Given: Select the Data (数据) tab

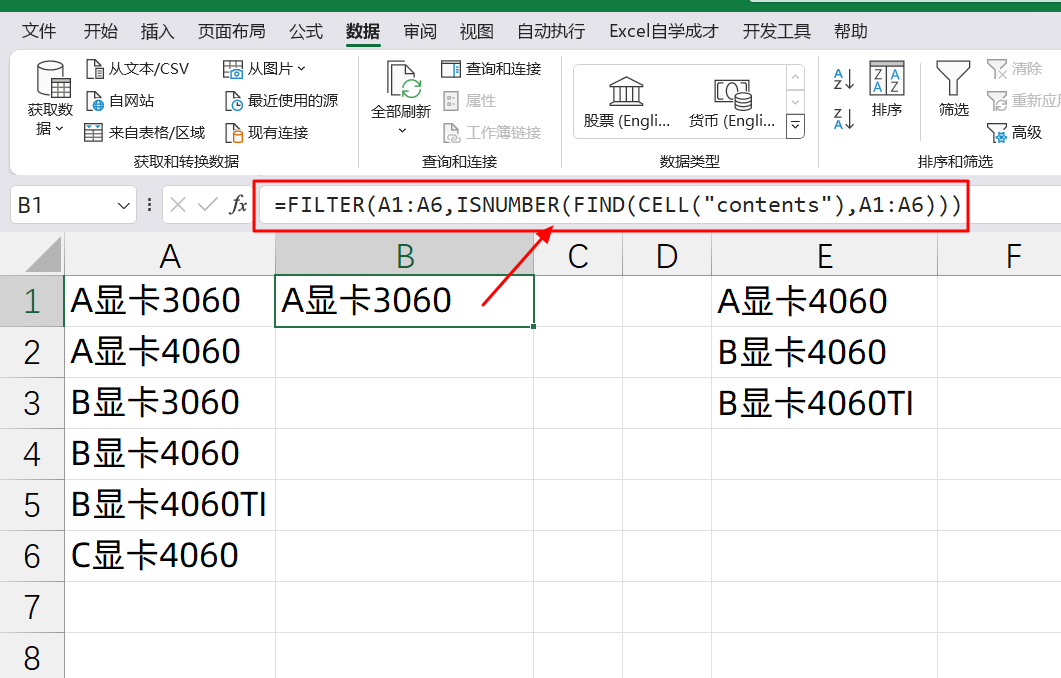Looking at the screenshot, I should click(x=363, y=31).
